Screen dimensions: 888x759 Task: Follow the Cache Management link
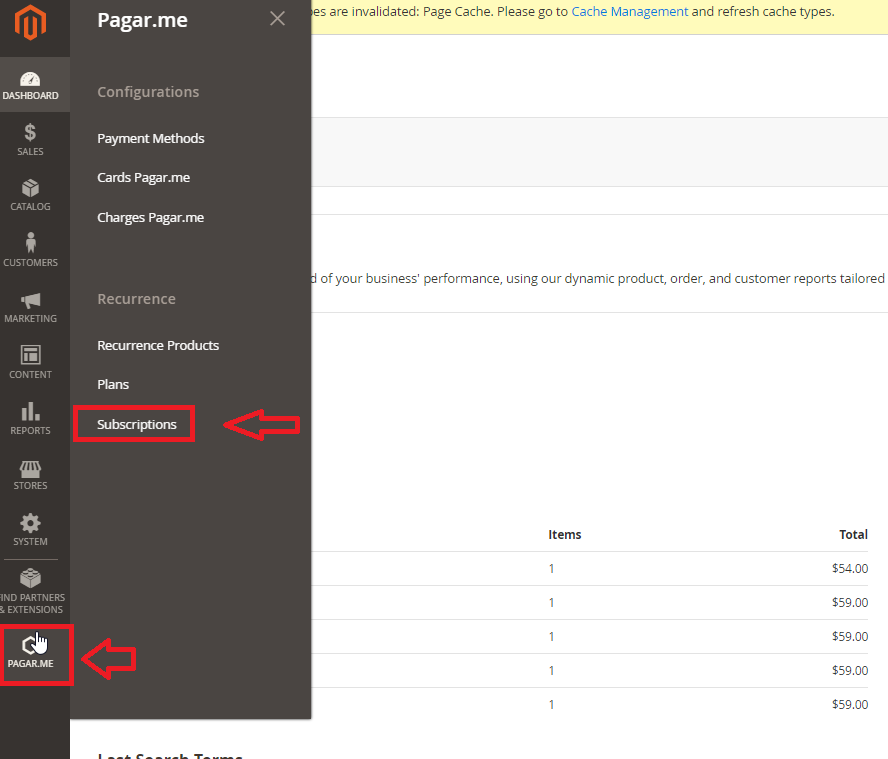pyautogui.click(x=630, y=11)
